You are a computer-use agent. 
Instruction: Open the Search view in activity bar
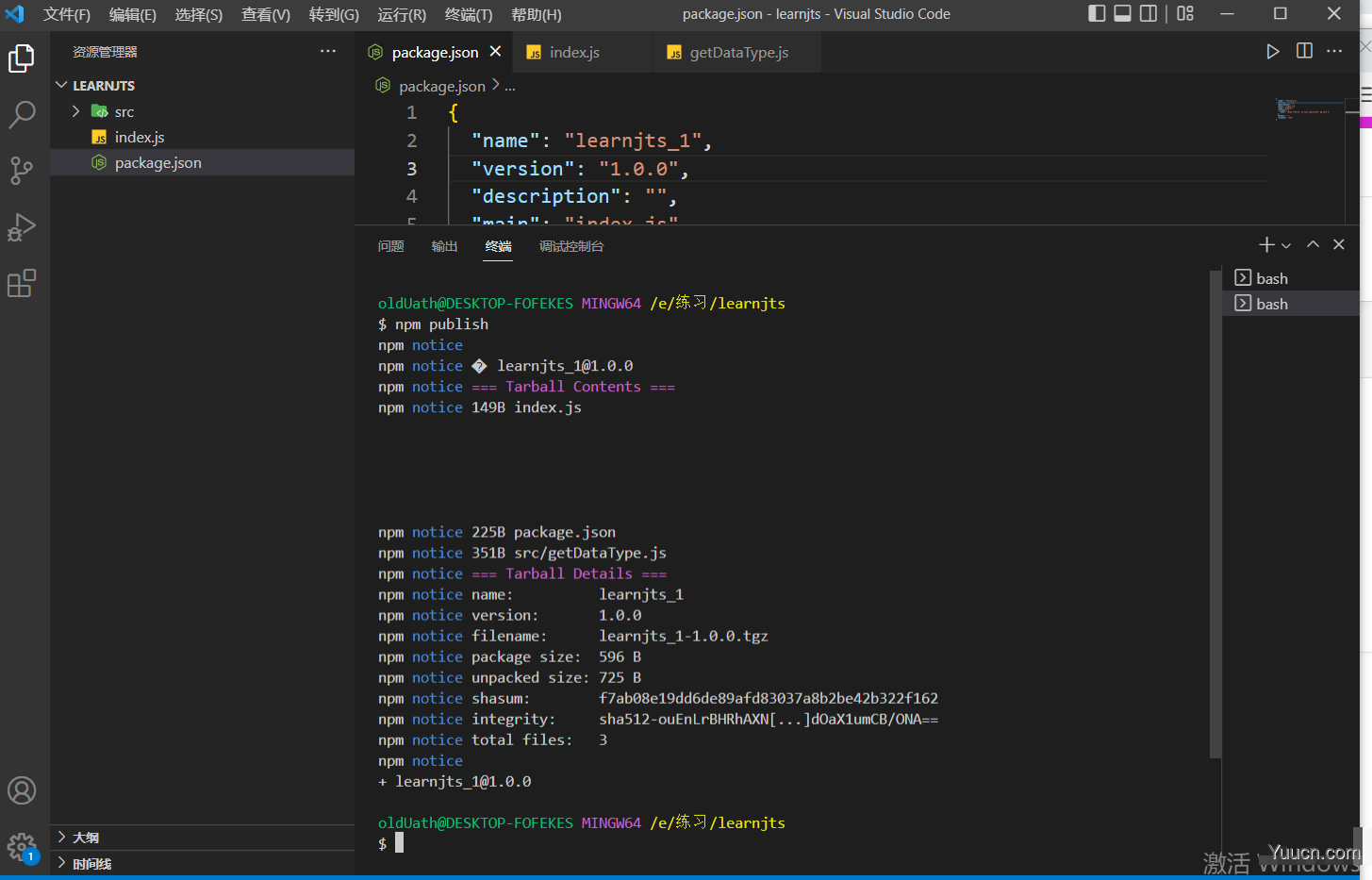[x=22, y=115]
